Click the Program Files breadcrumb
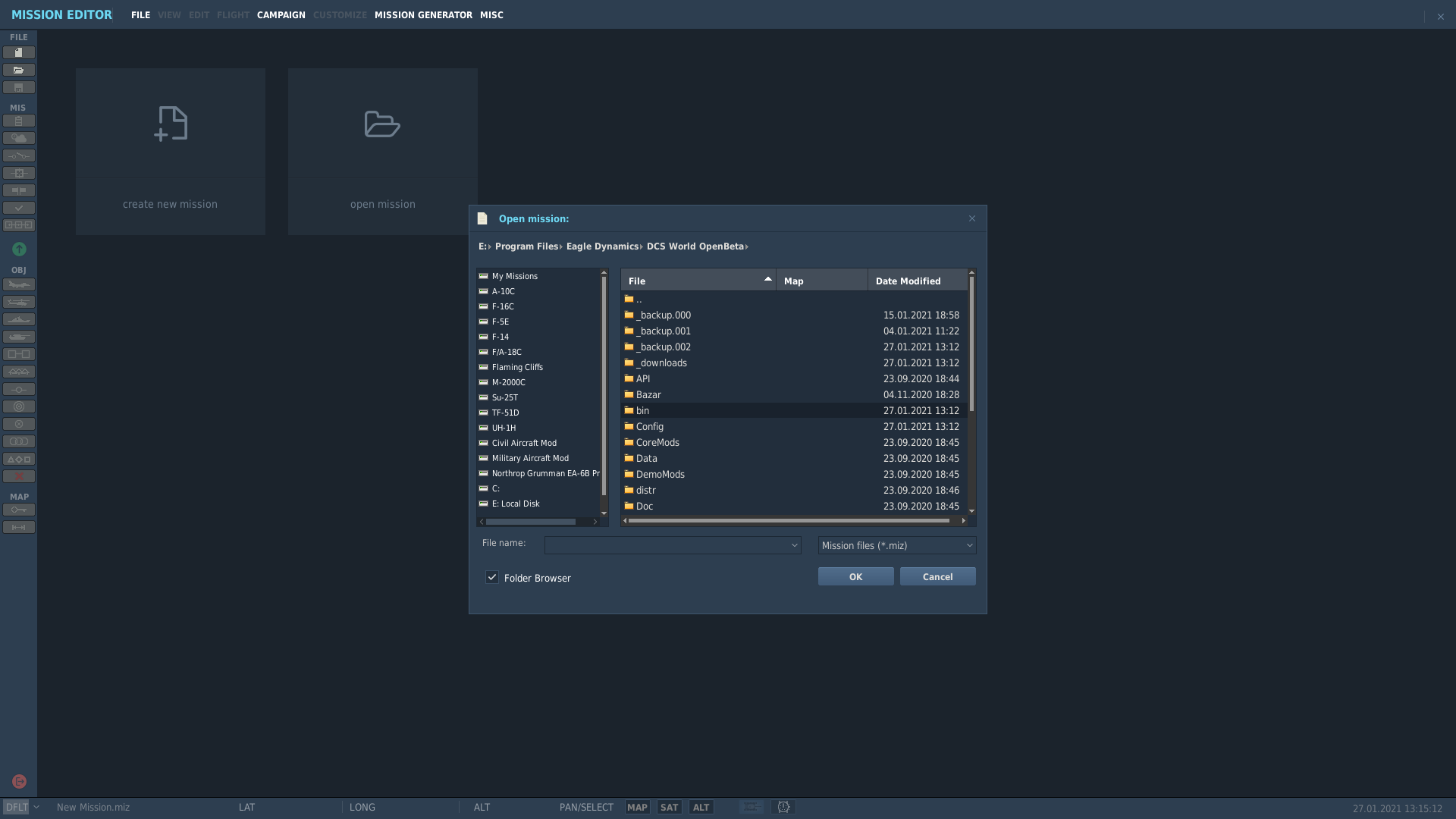This screenshot has width=1456, height=819. coord(526,246)
